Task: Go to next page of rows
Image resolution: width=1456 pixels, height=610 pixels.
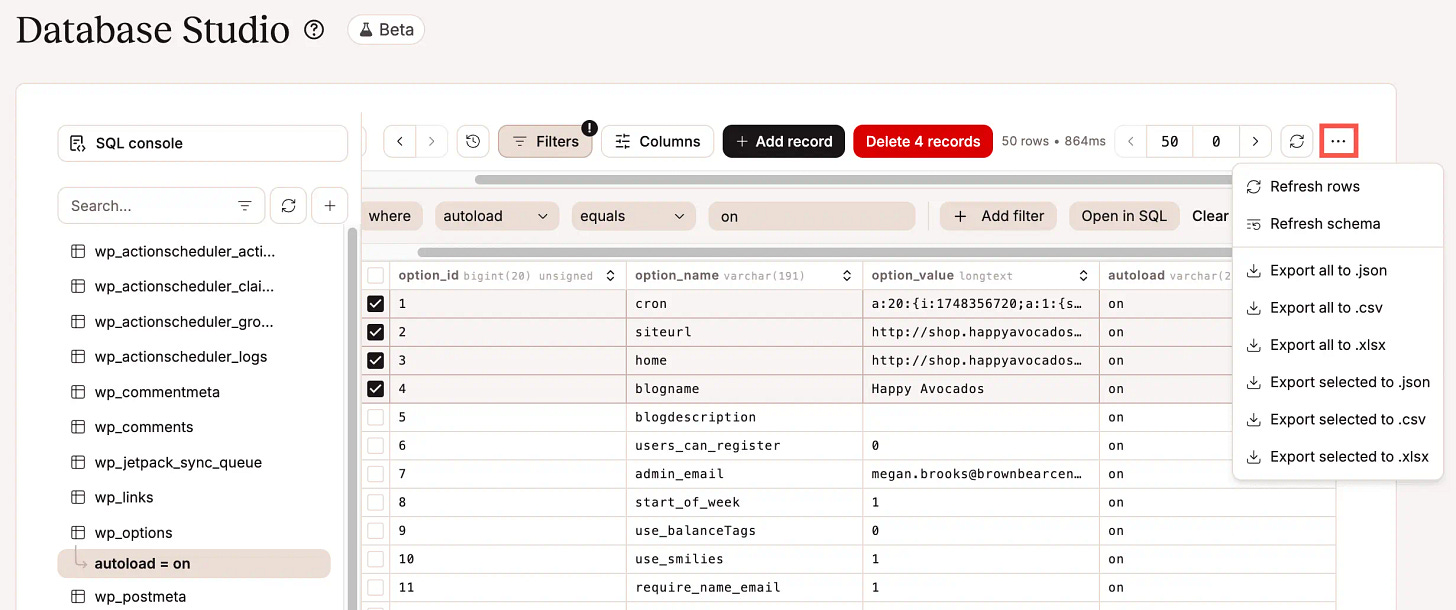Action: pyautogui.click(x=1255, y=141)
